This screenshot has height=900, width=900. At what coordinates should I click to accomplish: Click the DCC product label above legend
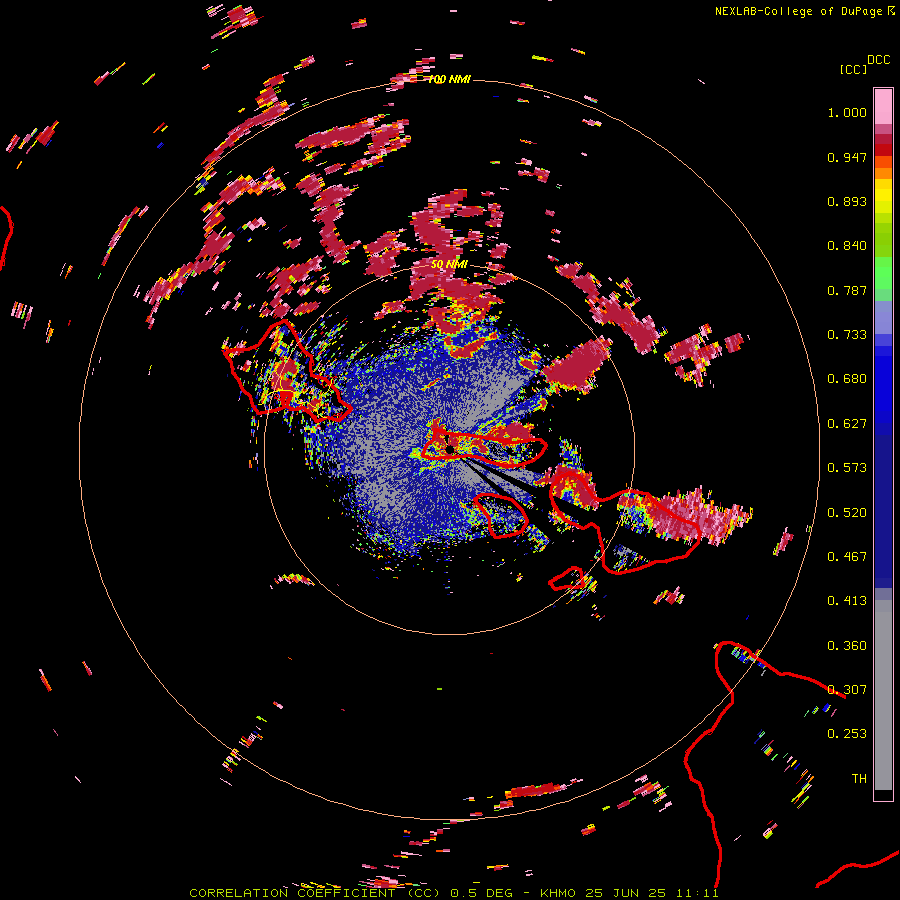(x=879, y=60)
